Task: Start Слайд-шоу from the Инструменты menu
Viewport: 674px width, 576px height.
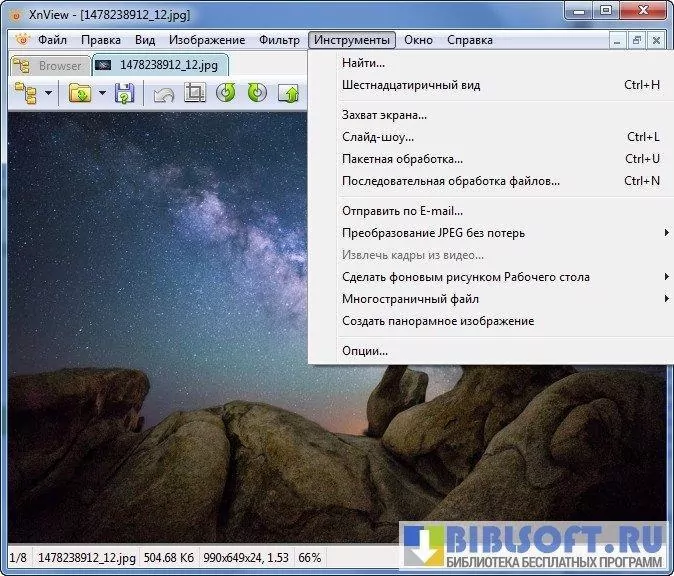Action: [377, 137]
